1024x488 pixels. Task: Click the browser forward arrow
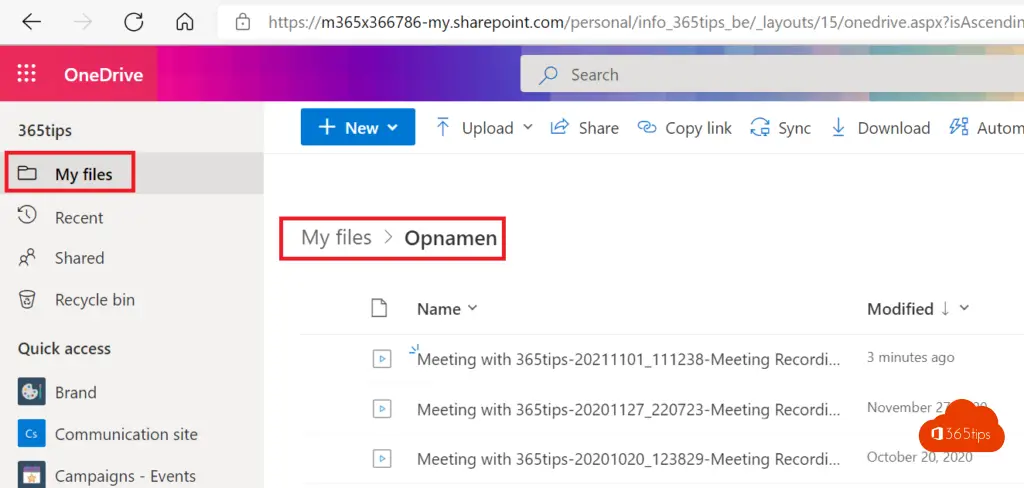pos(83,22)
